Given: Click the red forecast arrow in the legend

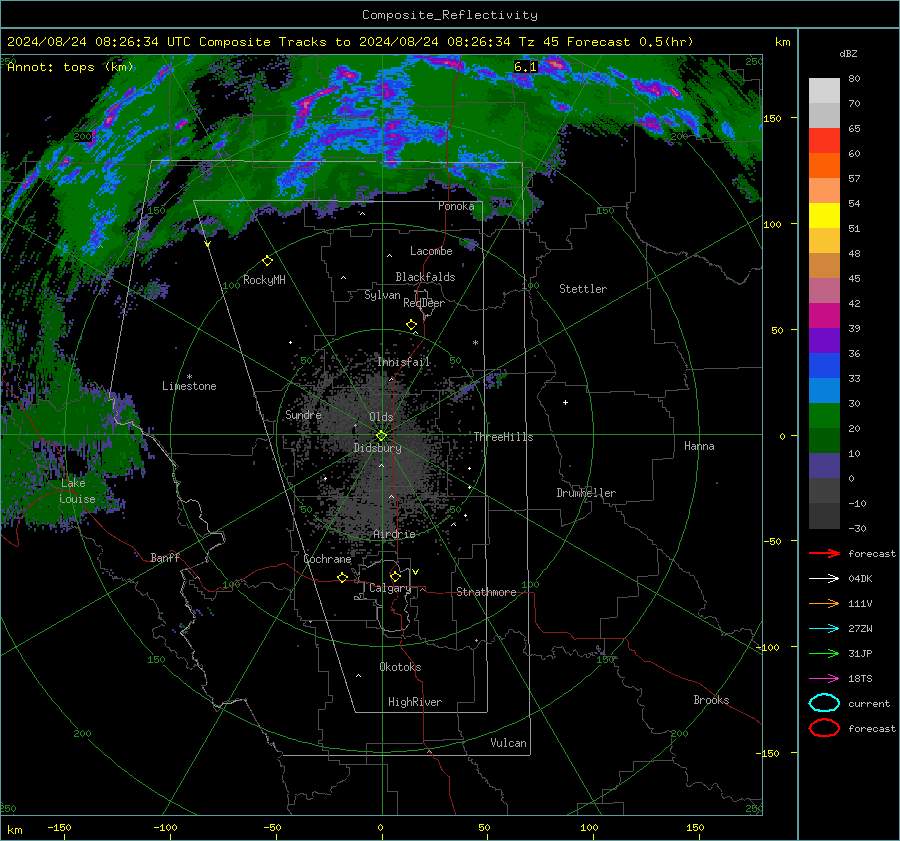Looking at the screenshot, I should 824,553.
